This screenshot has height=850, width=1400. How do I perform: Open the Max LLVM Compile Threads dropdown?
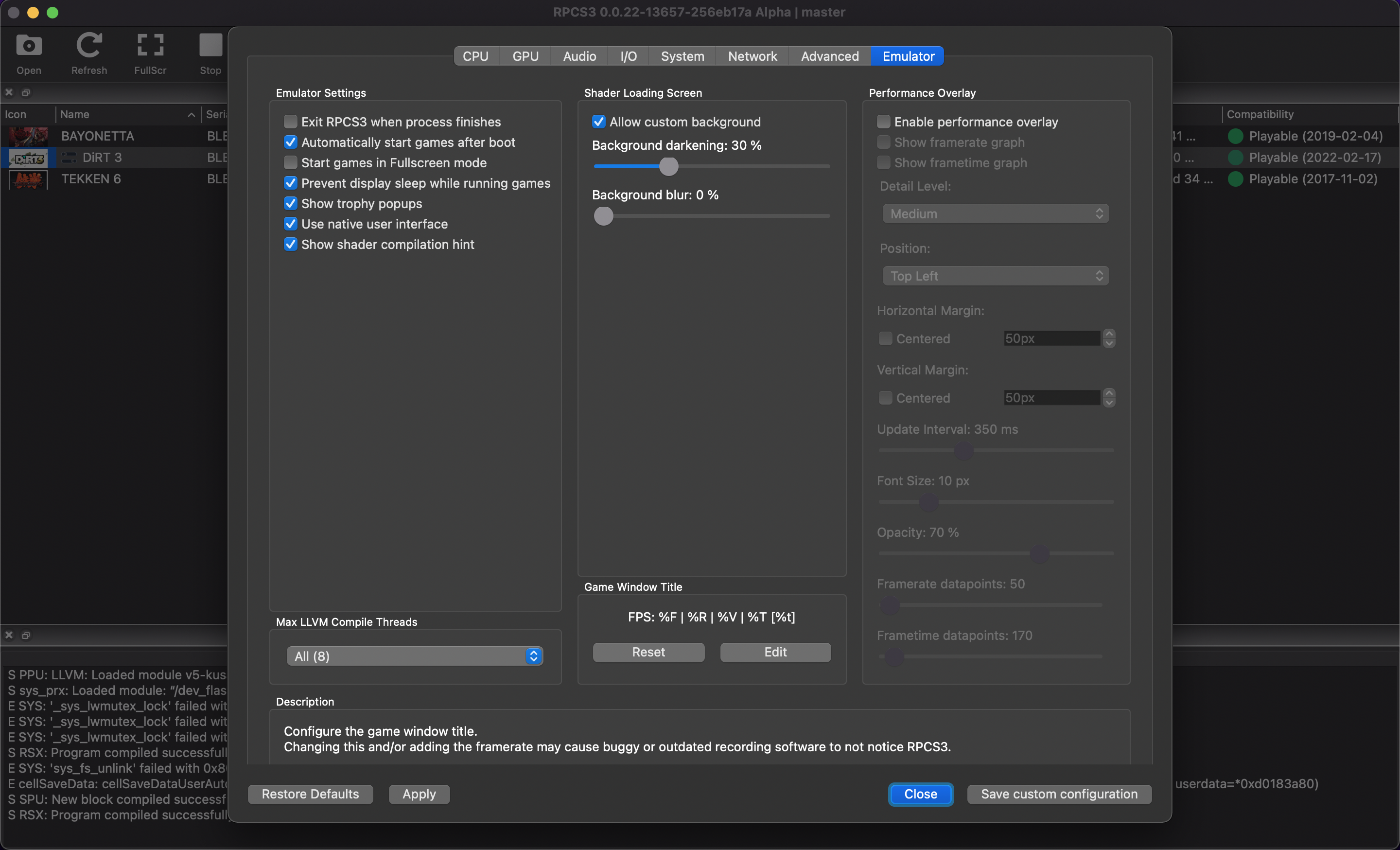(415, 656)
